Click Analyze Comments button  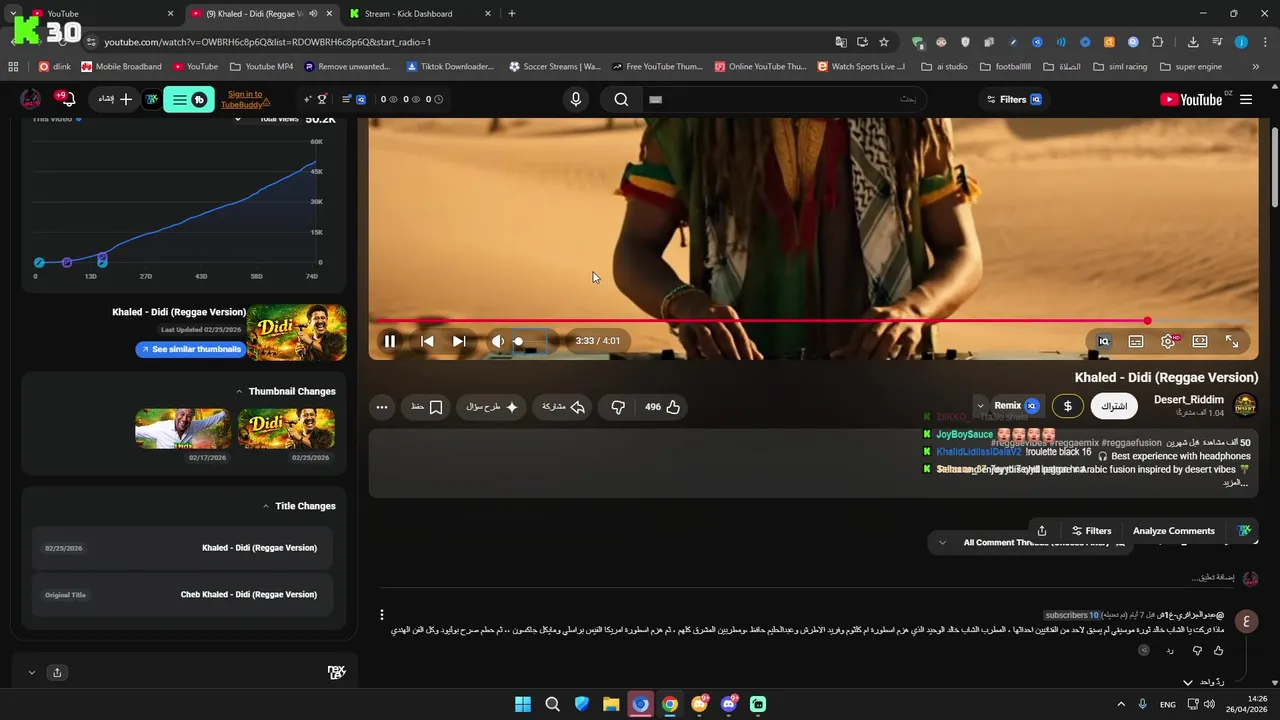click(x=1174, y=531)
